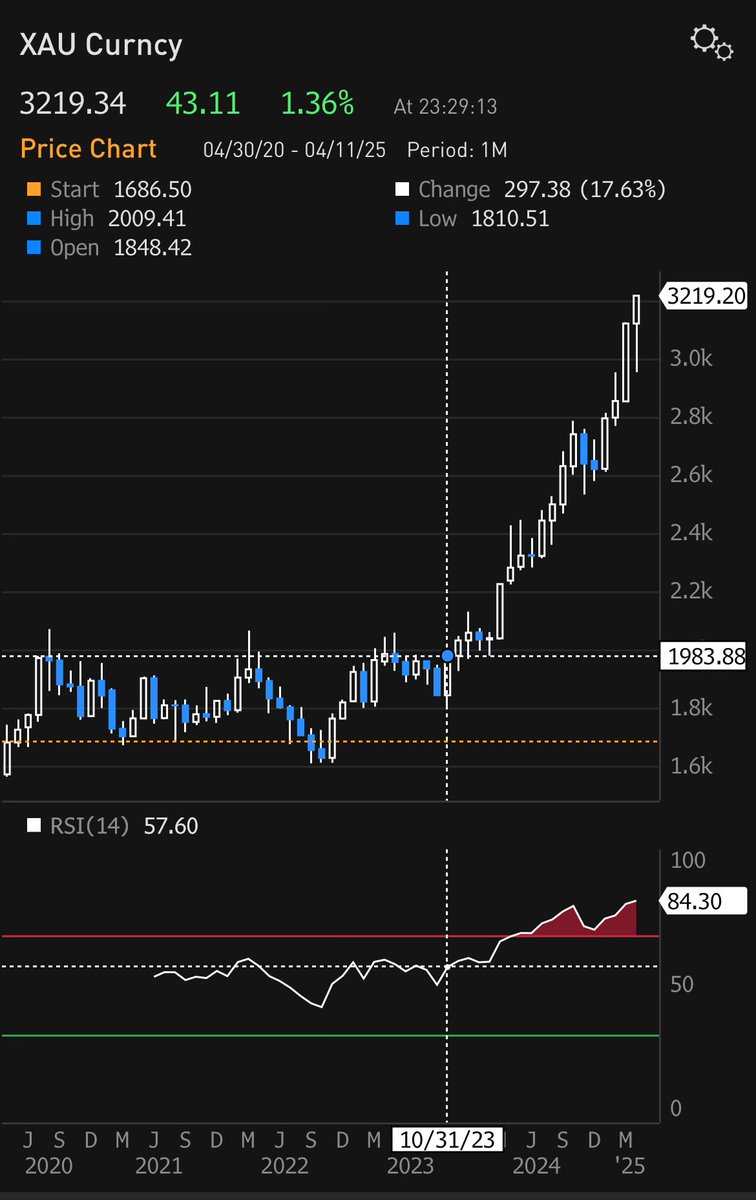Click the blue crosshair dot on chart
Image resolution: width=756 pixels, height=1200 pixels.
point(447,656)
